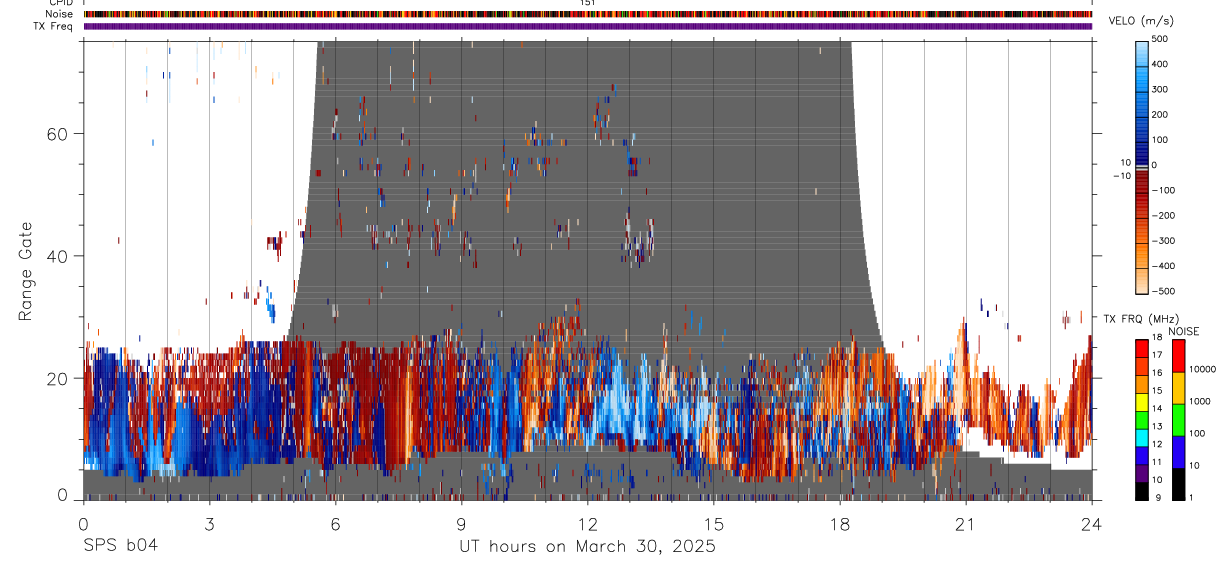The width and height of the screenshot is (1228, 567).
Task: Click the x-axis hour label 12
Action: coord(587,523)
